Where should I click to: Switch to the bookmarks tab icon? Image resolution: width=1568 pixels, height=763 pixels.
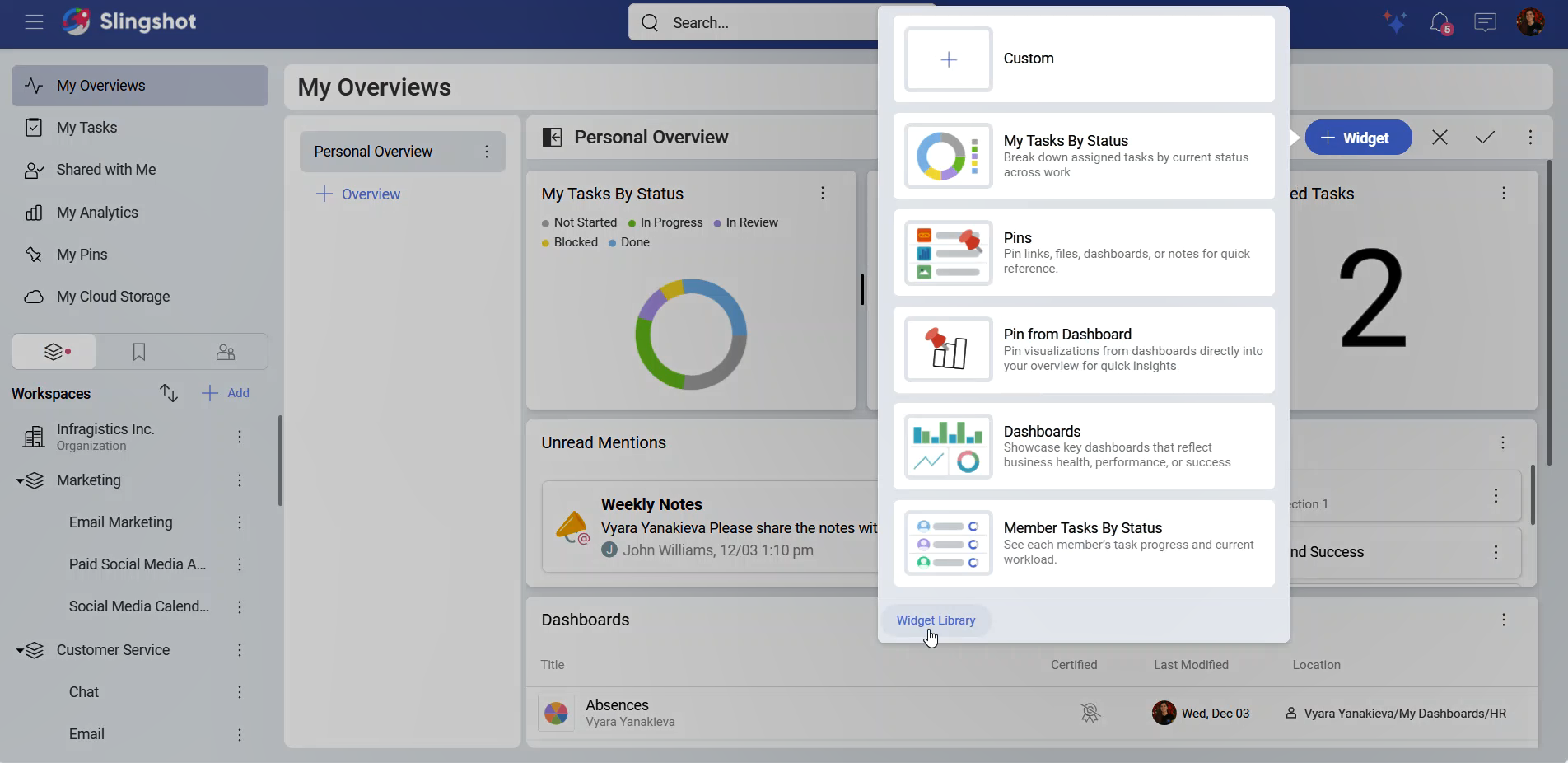[x=139, y=353]
